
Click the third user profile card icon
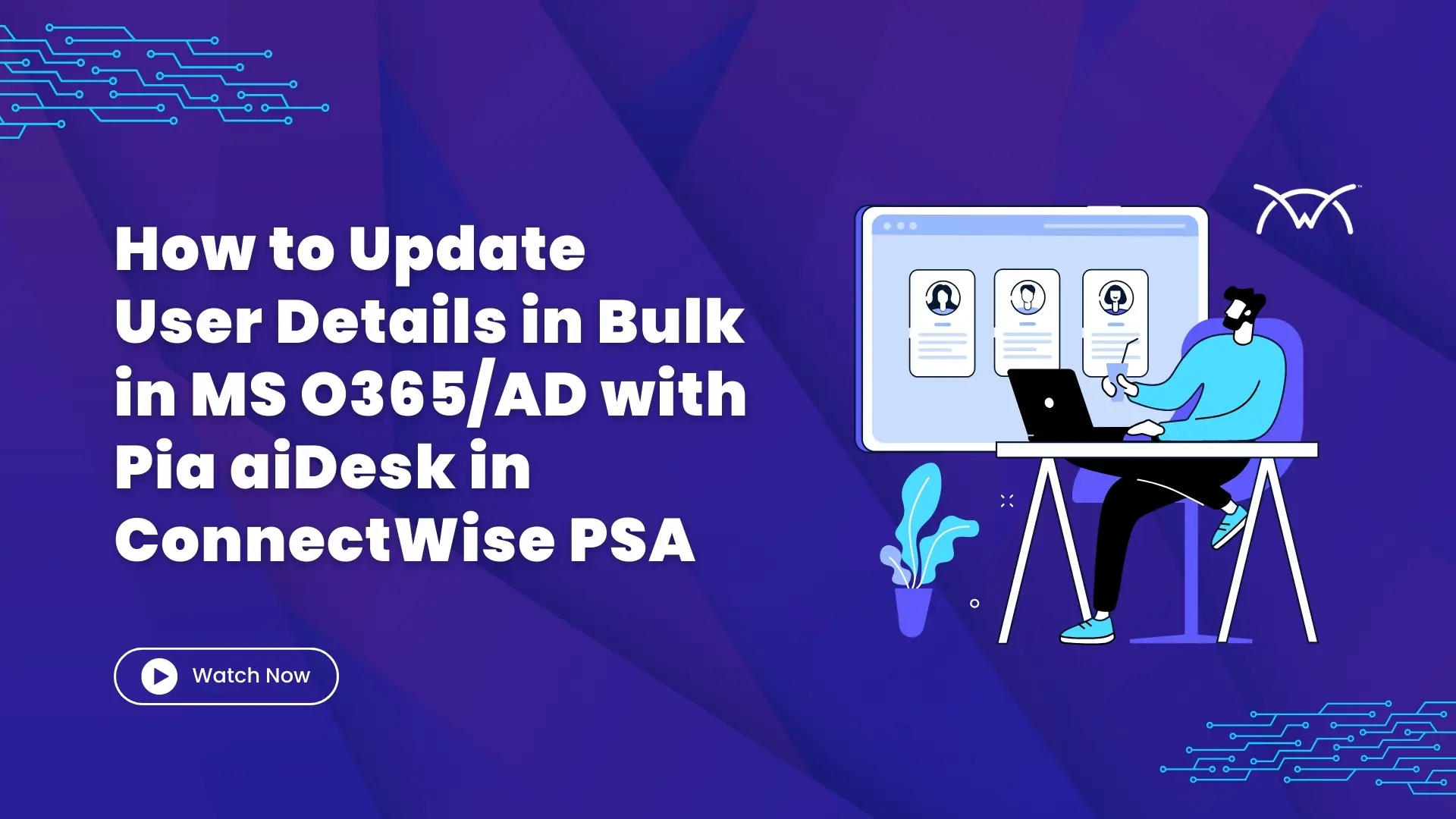(1113, 295)
